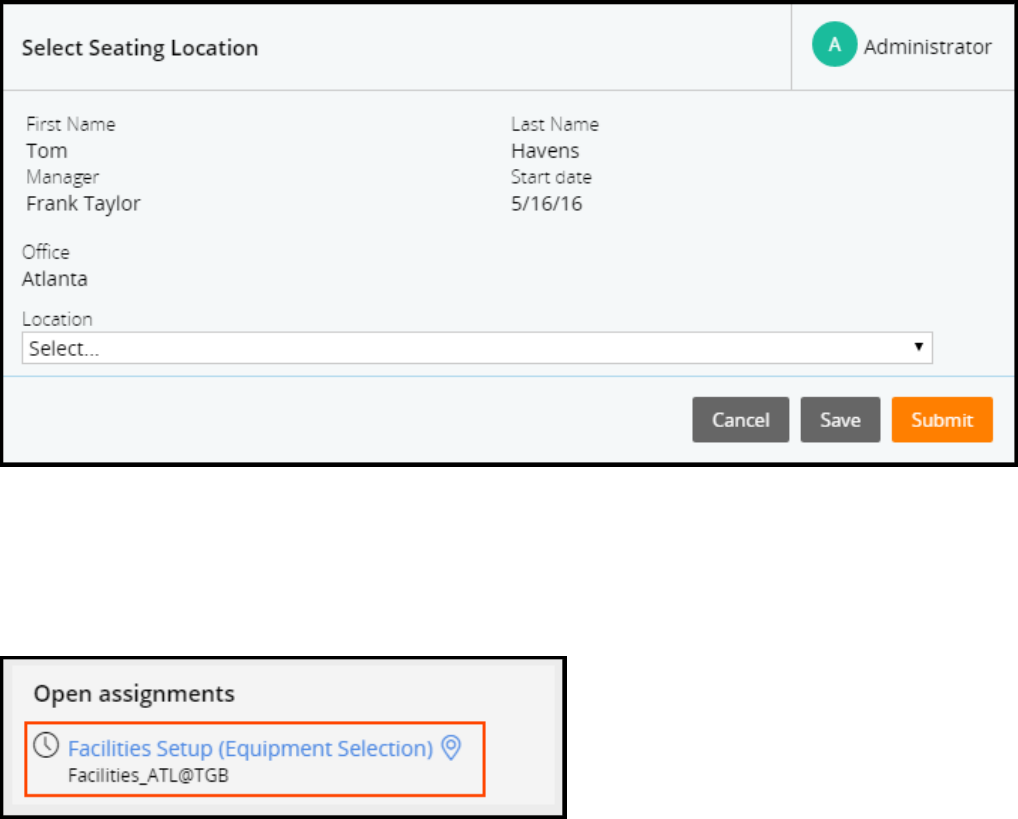This screenshot has width=1018, height=819.
Task: Submit the seating location form
Action: [x=942, y=420]
